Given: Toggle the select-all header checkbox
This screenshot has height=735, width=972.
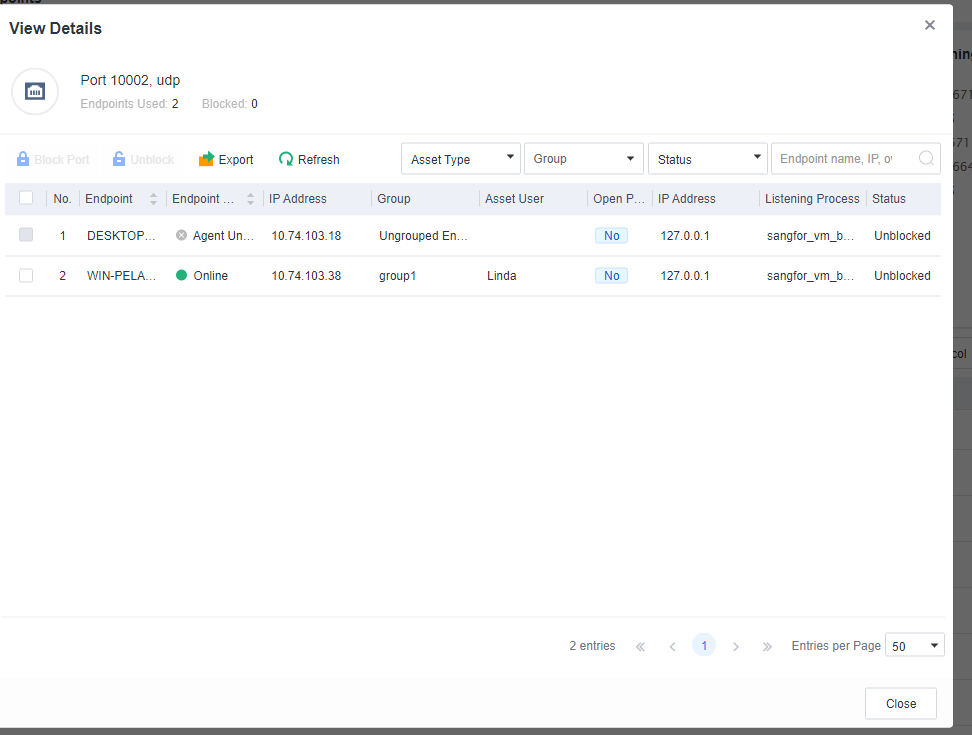Looking at the screenshot, I should tap(26, 198).
